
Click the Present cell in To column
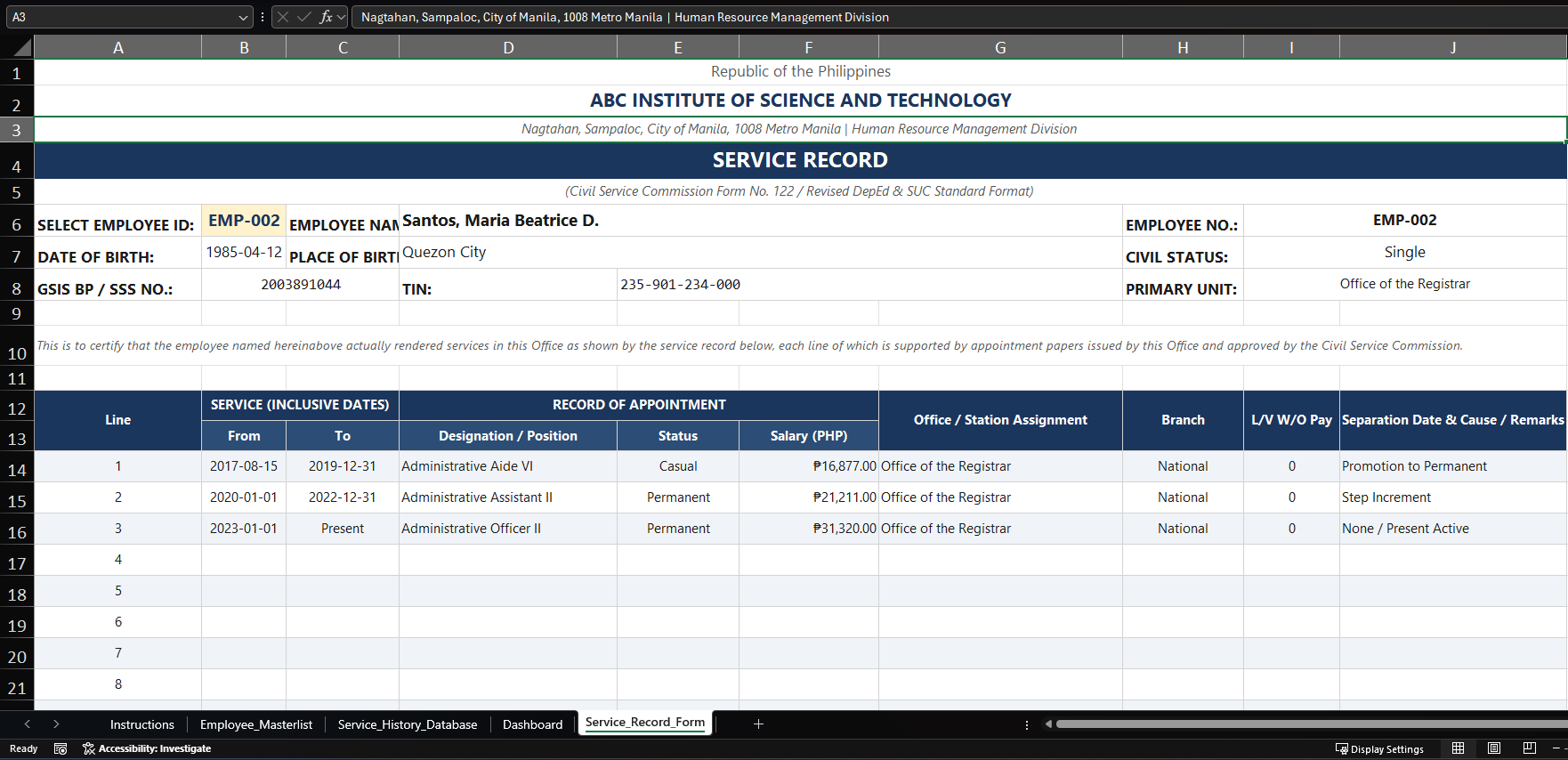click(x=343, y=529)
